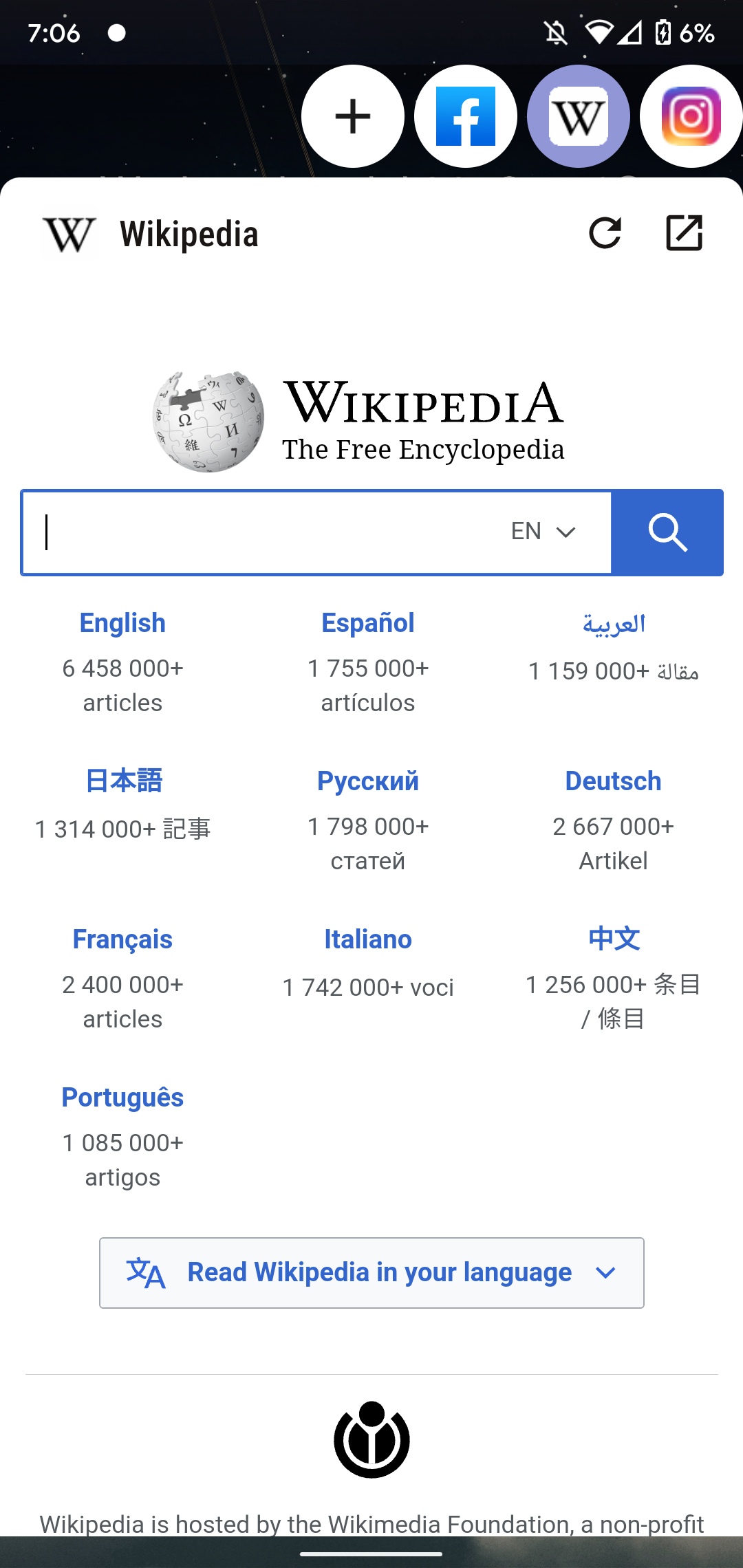Open the 日本語 Wikipedia edition
The image size is (743, 1568).
124,782
